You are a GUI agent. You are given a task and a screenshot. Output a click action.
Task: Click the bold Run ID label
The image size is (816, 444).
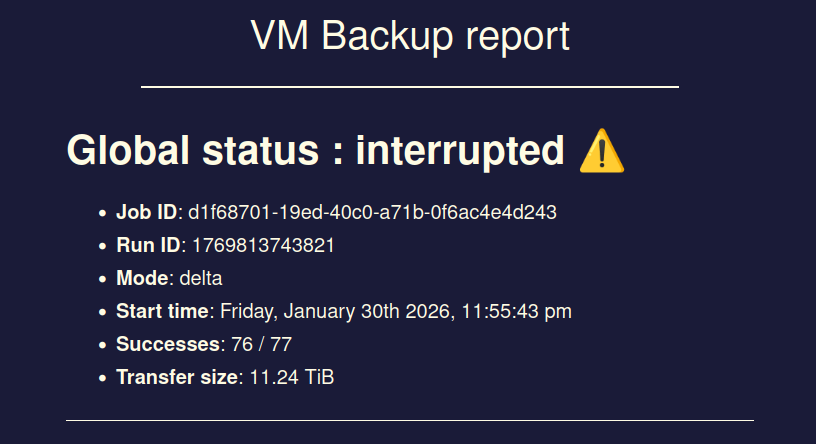(149, 245)
